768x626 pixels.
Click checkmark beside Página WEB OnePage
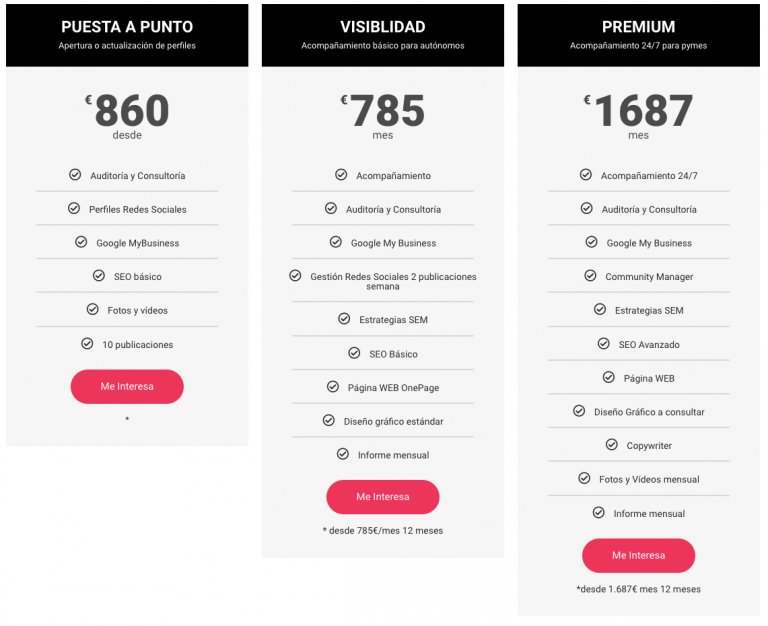[333, 387]
